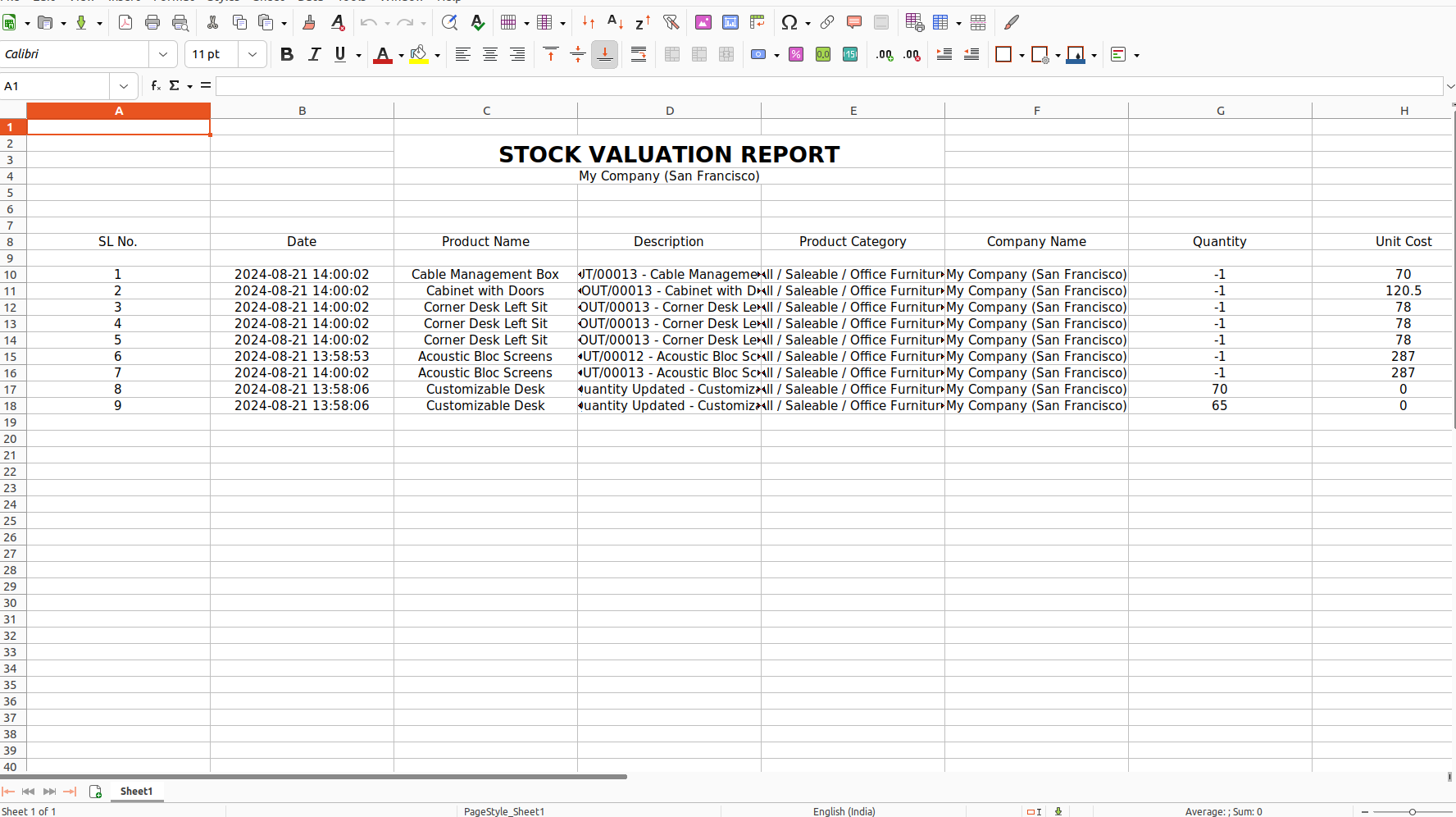Screen dimensions: 1456x817
Task: Format cells as number
Action: click(823, 54)
